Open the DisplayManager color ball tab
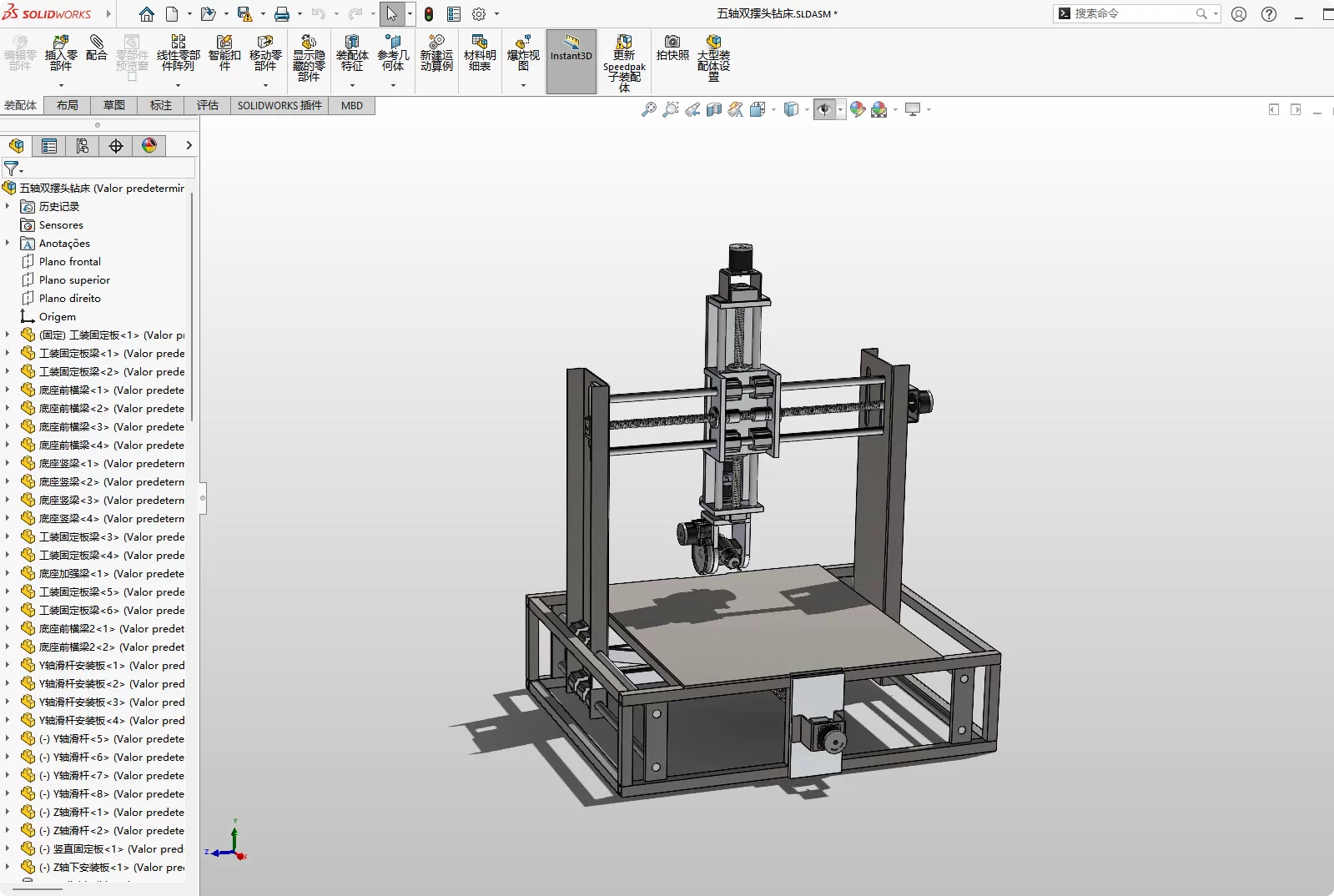The image size is (1334, 896). click(149, 146)
